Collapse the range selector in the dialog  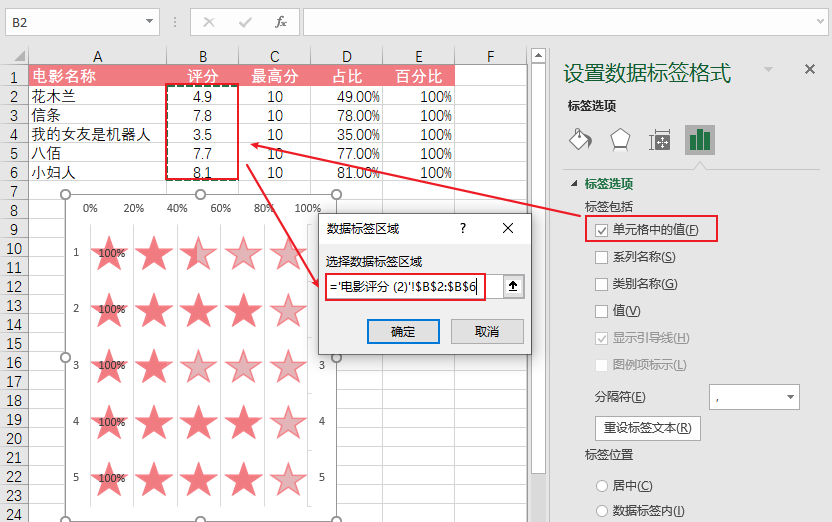513,286
